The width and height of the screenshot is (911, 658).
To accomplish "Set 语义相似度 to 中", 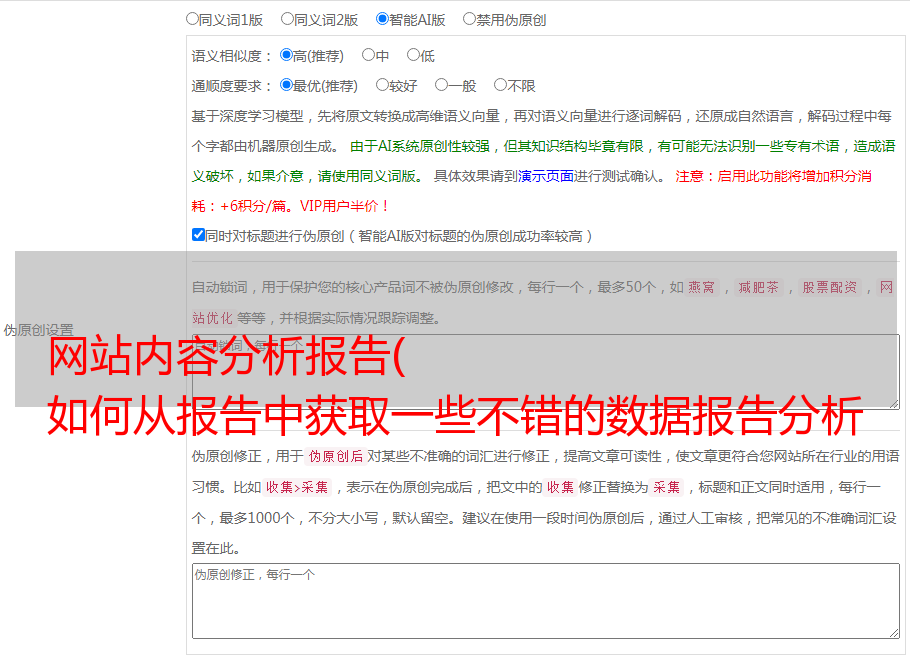I will [x=368, y=55].
